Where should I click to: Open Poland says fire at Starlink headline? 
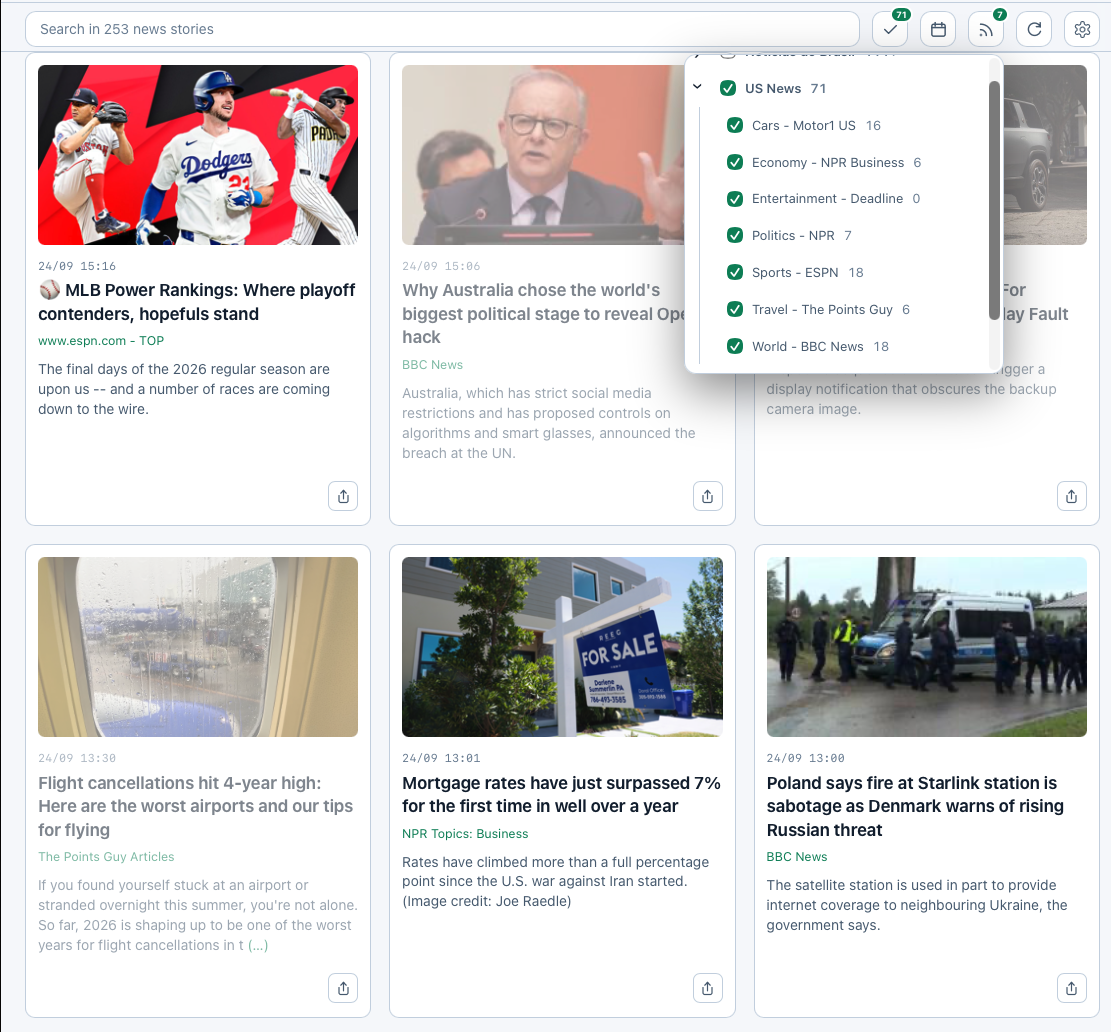pyautogui.click(x=915, y=806)
